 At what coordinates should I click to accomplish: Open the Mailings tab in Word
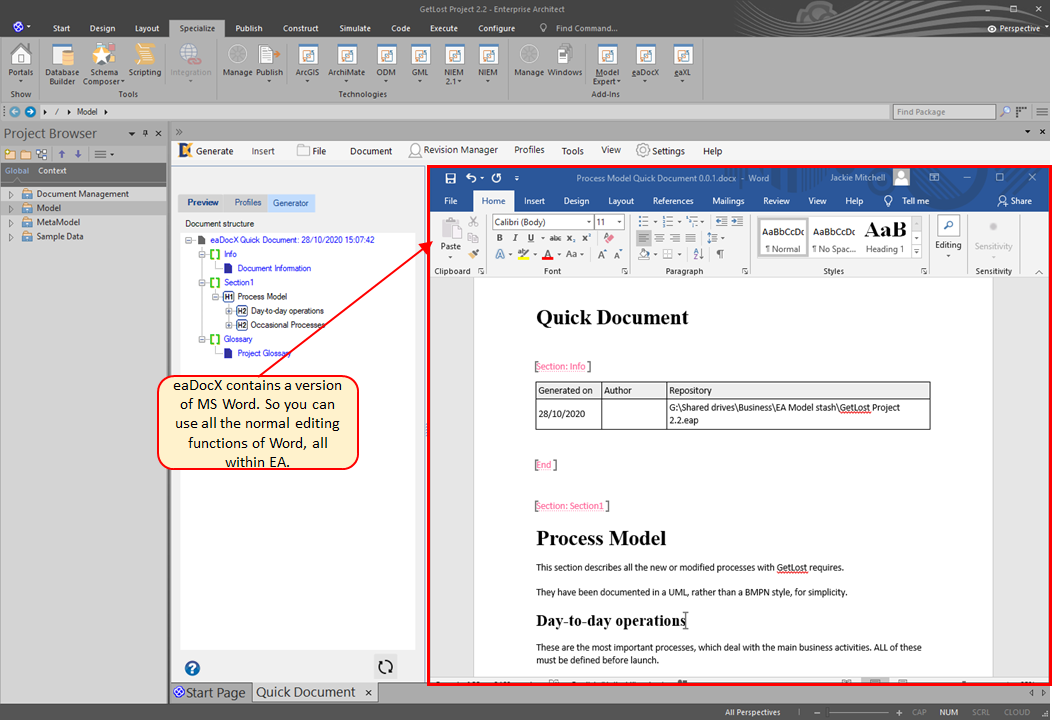[728, 201]
